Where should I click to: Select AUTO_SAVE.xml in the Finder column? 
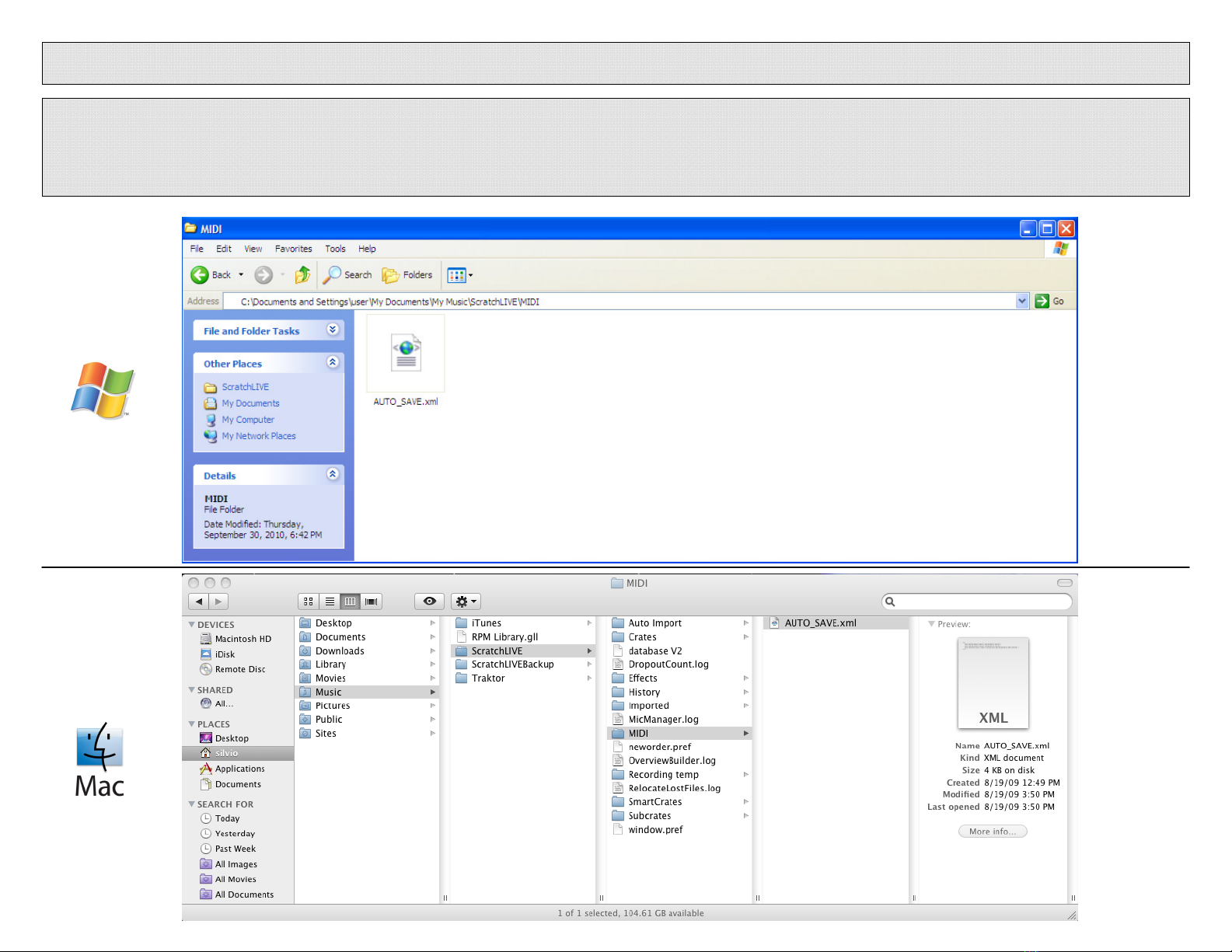(x=836, y=623)
